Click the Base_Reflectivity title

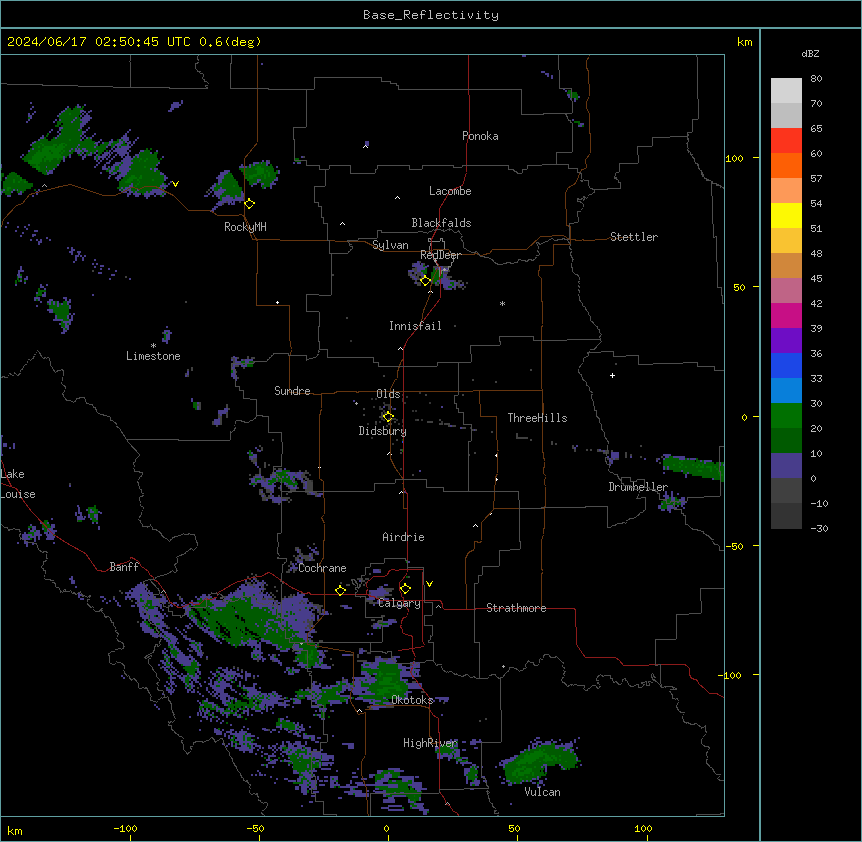pos(431,15)
